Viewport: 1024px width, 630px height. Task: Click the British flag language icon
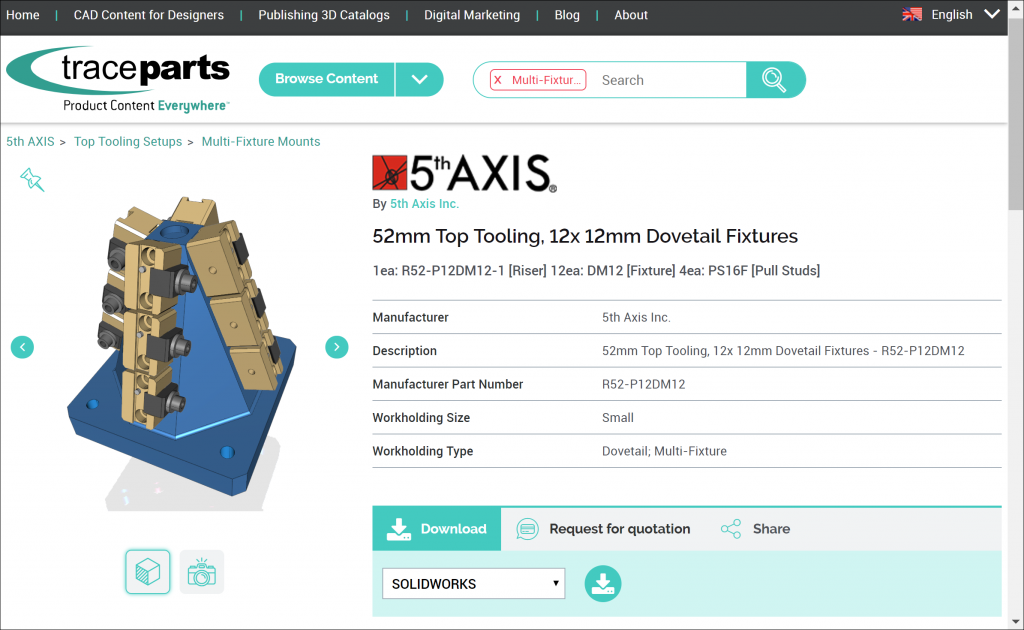pyautogui.click(x=911, y=14)
